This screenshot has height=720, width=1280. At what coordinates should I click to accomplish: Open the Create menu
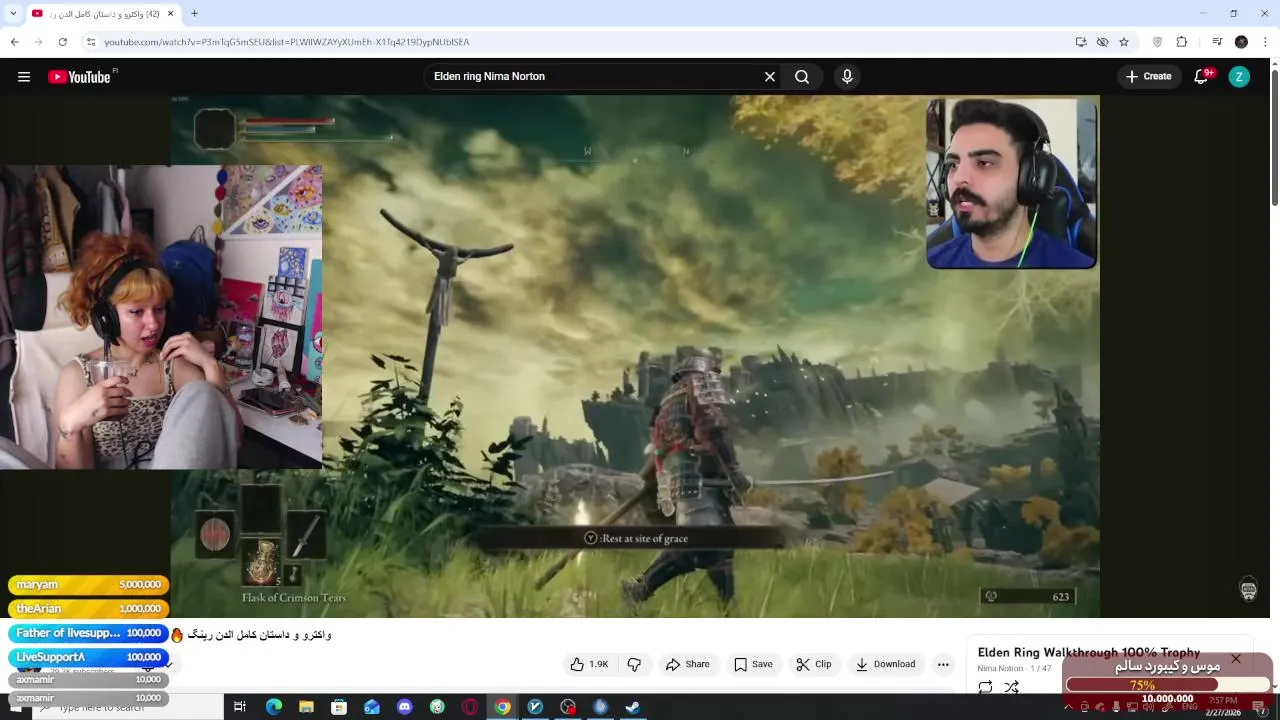click(x=1148, y=77)
